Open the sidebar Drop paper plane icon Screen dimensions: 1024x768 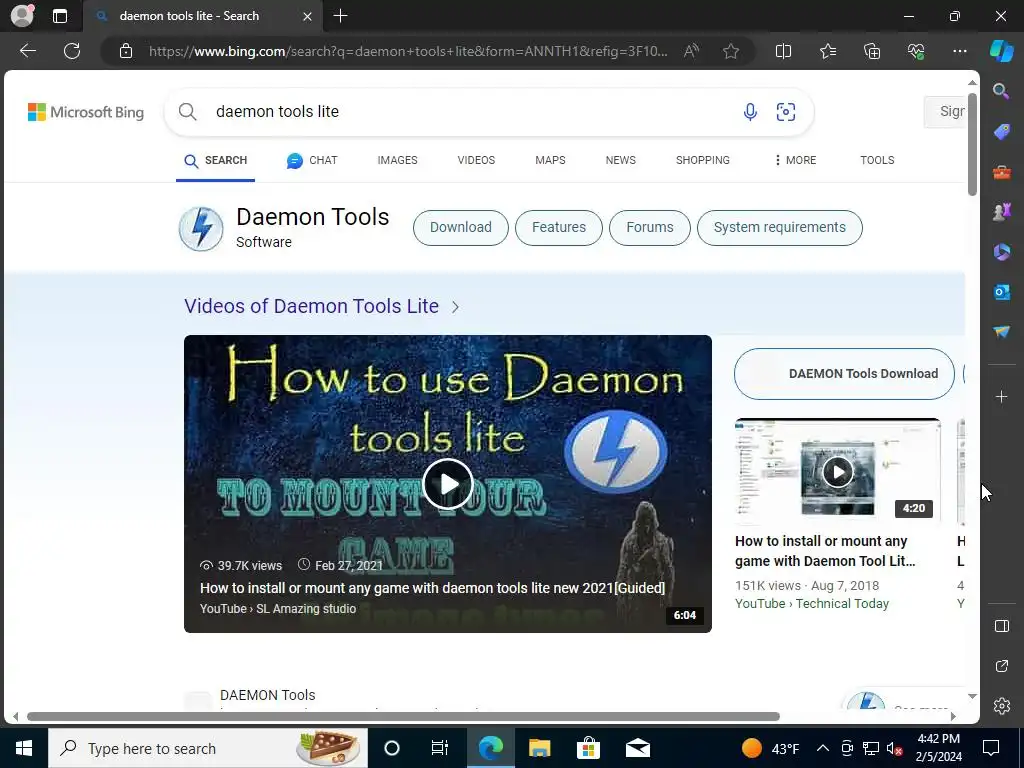(1001, 332)
